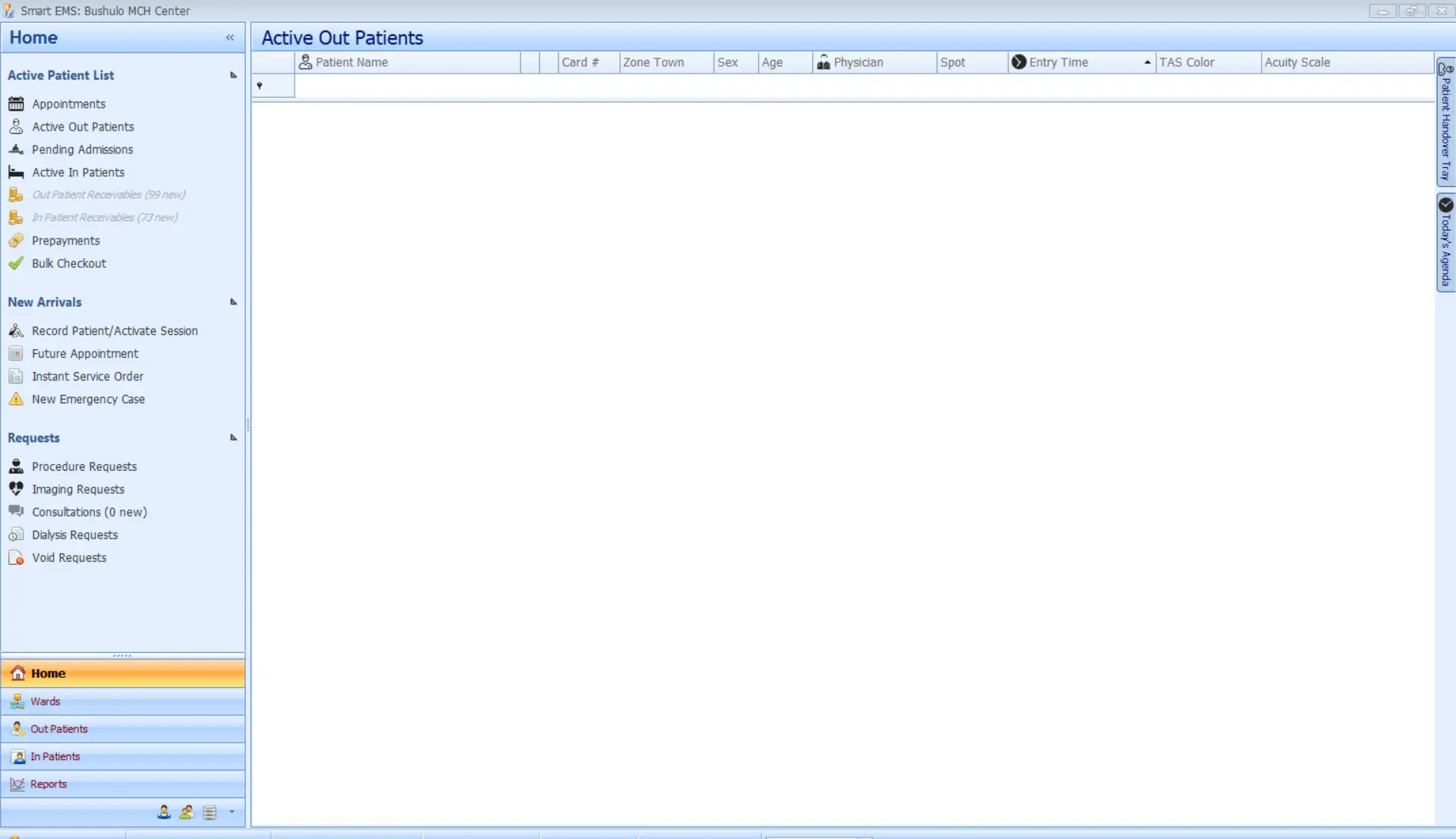Image resolution: width=1456 pixels, height=839 pixels.
Task: Open Imaging Requests heart icon
Action: pos(16,489)
